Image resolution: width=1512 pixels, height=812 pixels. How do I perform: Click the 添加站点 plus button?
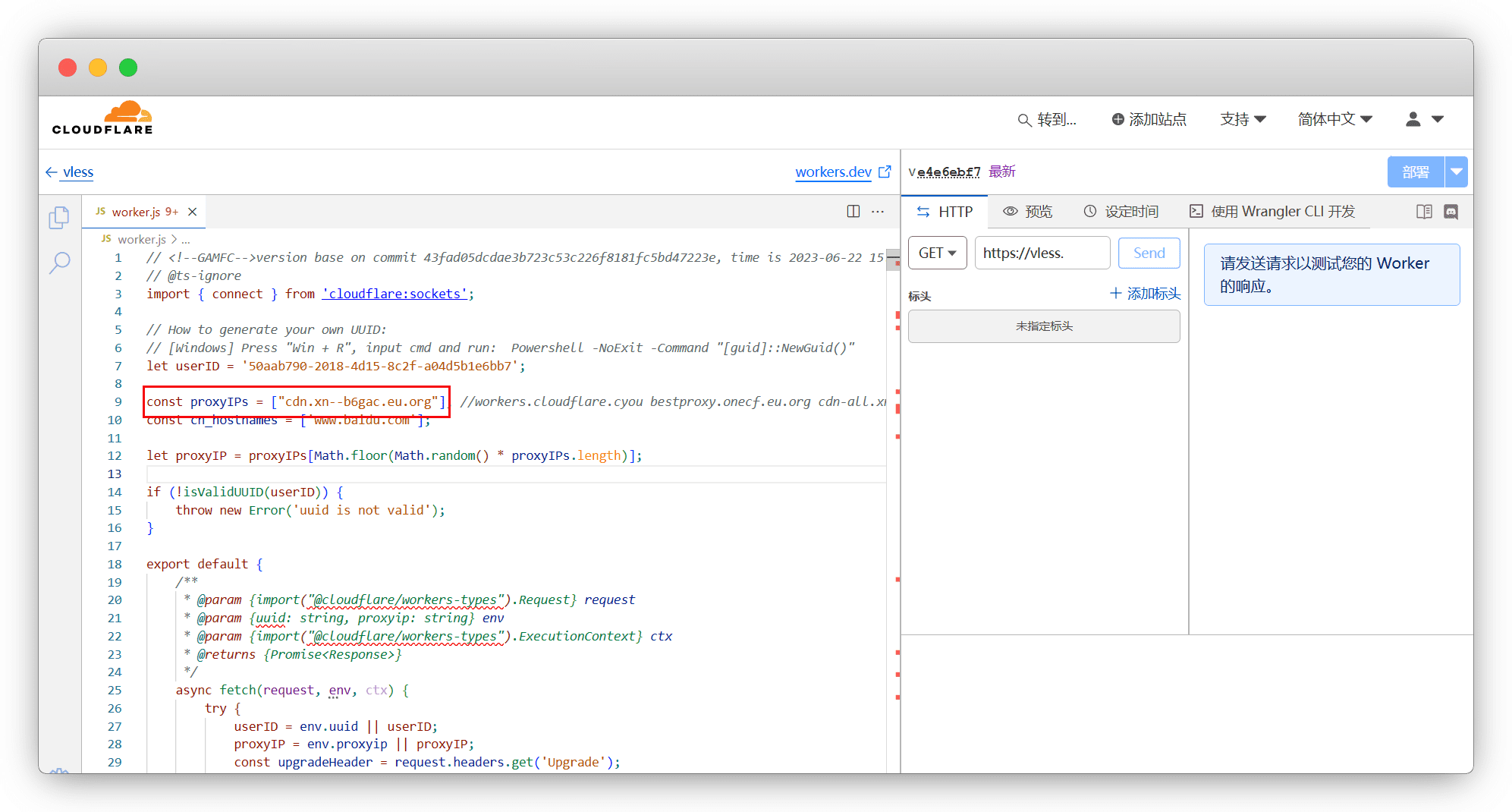1149,119
